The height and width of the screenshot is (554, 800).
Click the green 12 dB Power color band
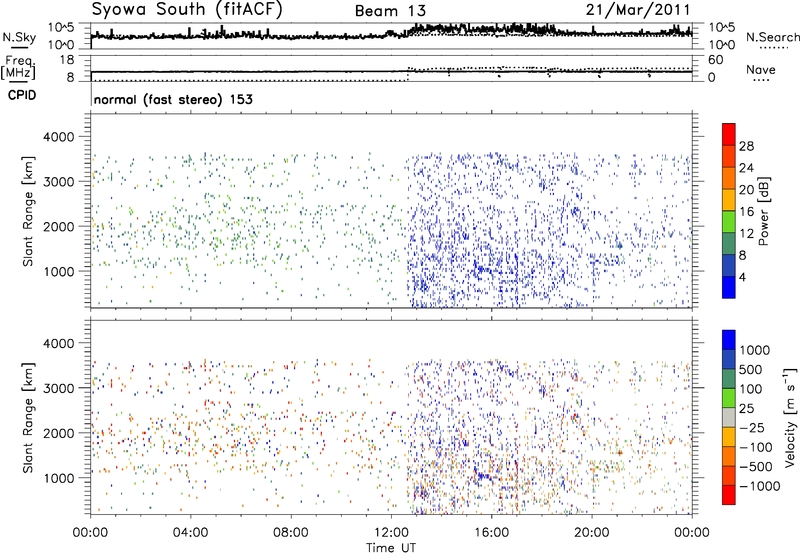click(729, 222)
